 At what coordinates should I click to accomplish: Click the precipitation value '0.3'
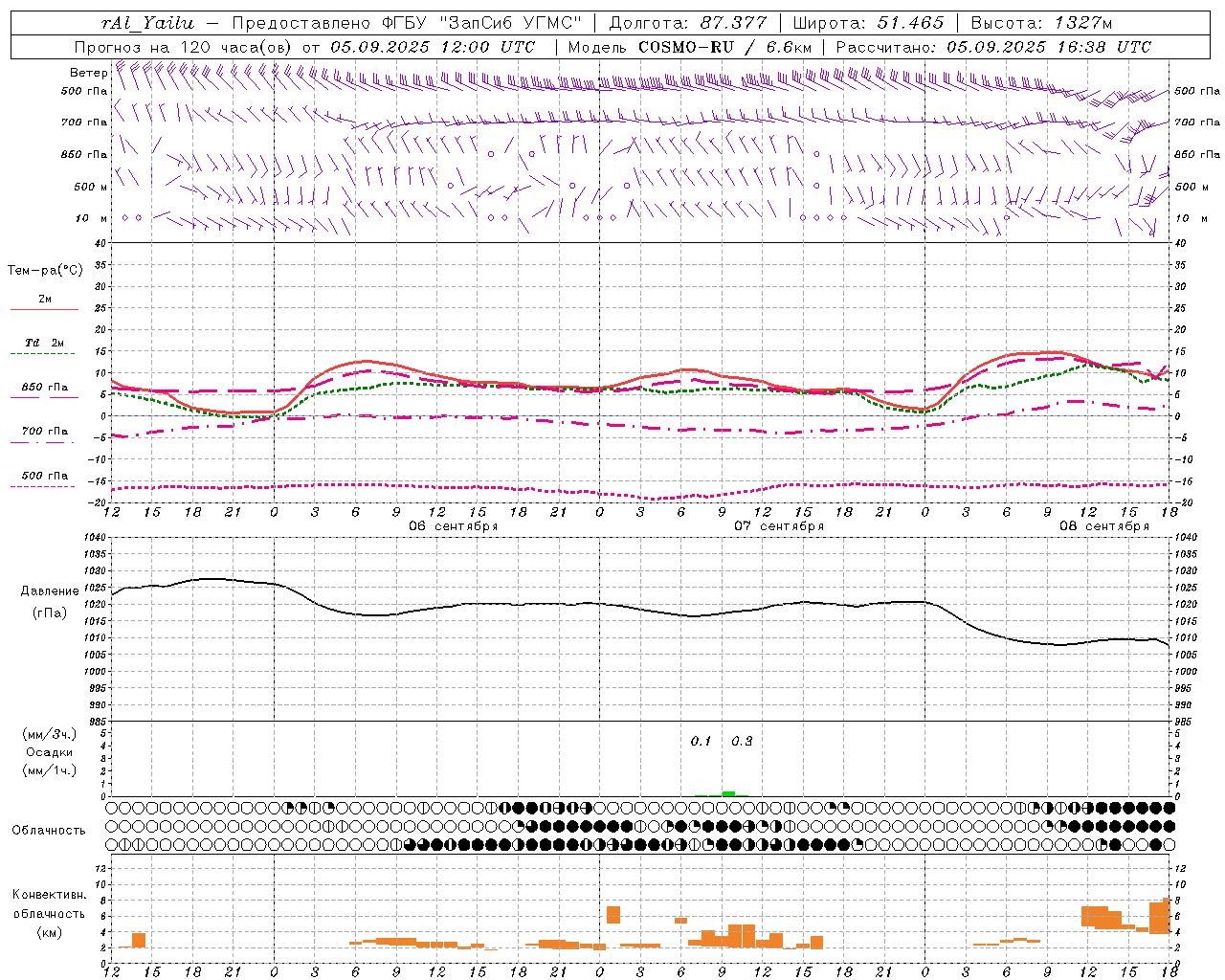pos(742,742)
